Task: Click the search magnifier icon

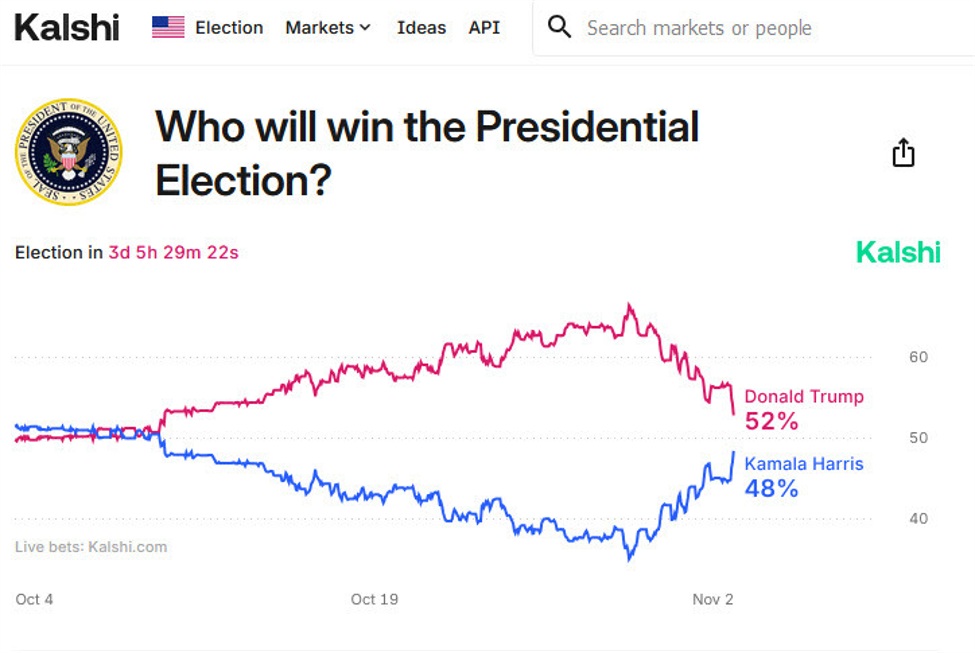Action: (560, 27)
